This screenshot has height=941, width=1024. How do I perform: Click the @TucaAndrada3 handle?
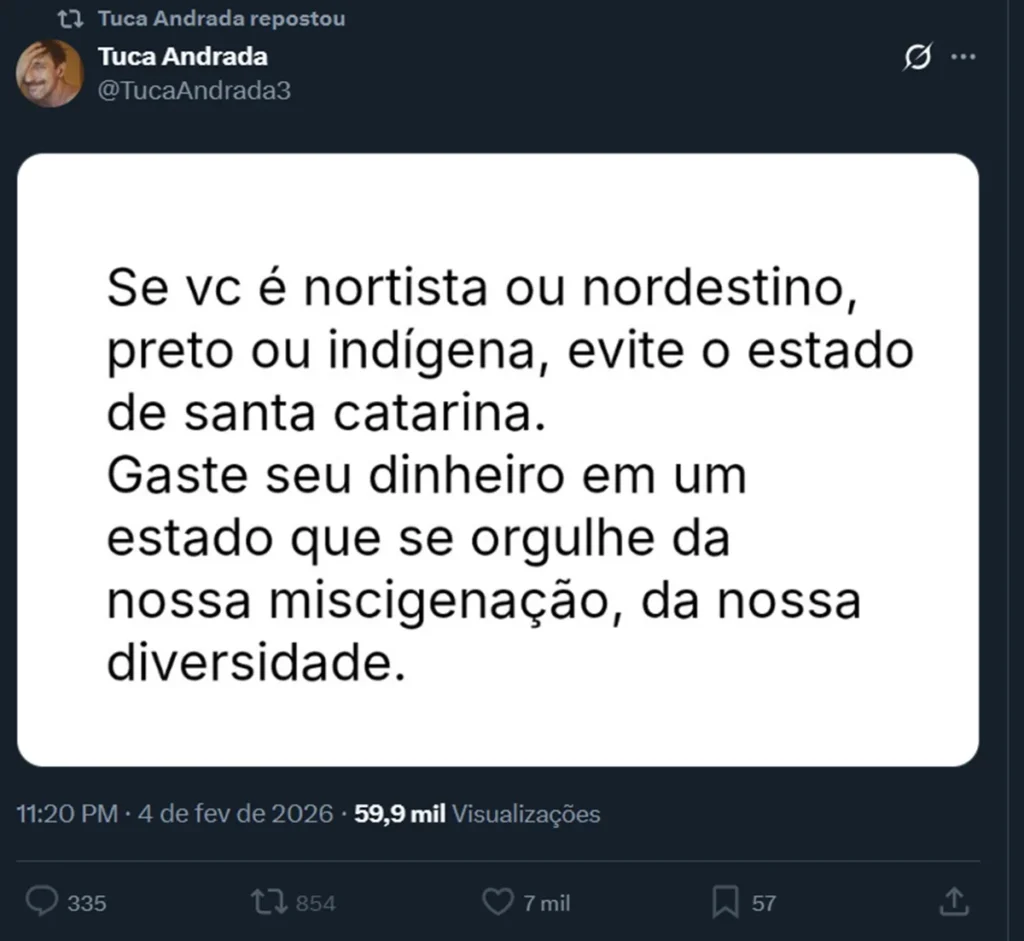195,90
